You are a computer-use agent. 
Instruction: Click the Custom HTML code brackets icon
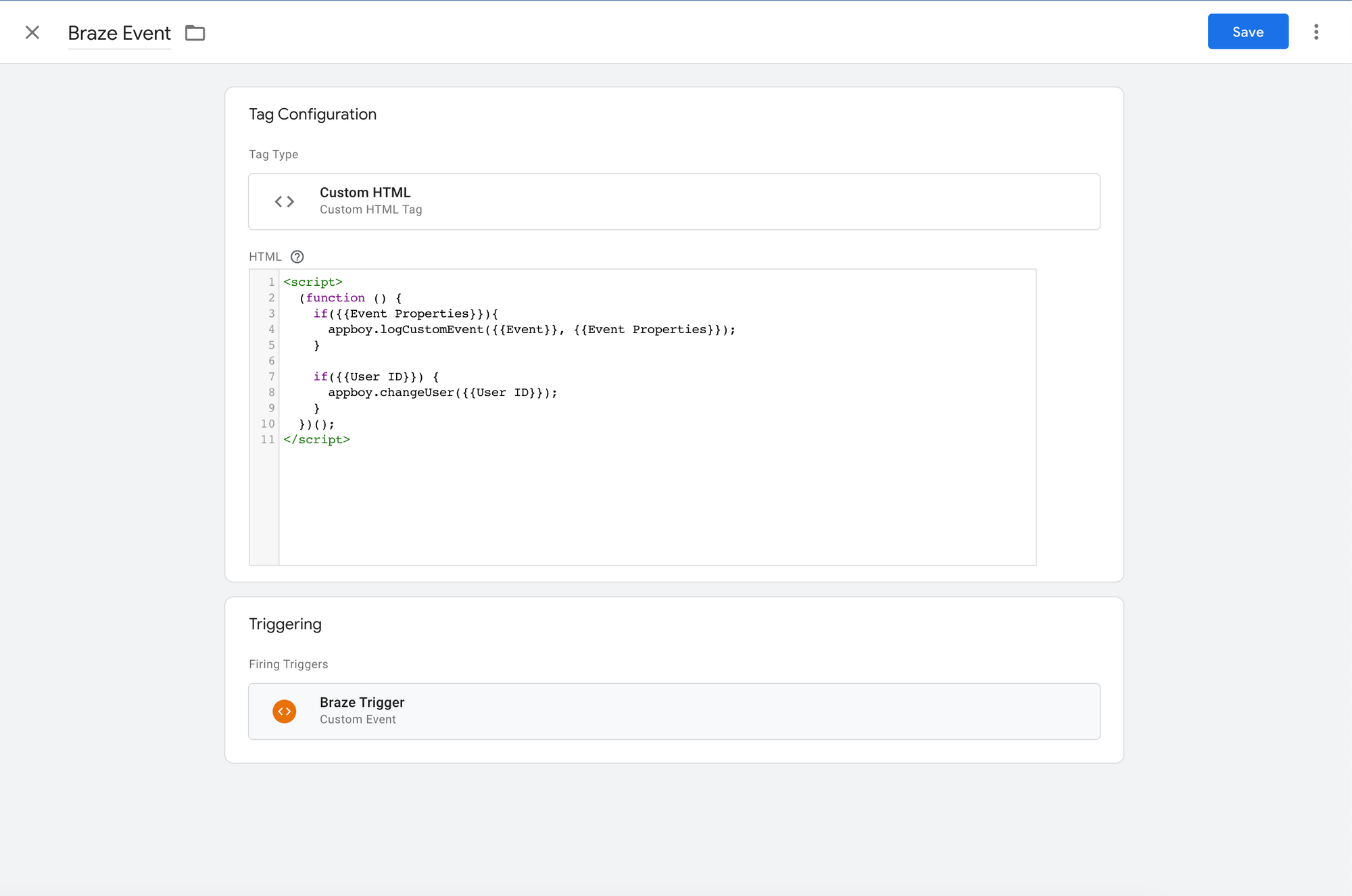[285, 201]
